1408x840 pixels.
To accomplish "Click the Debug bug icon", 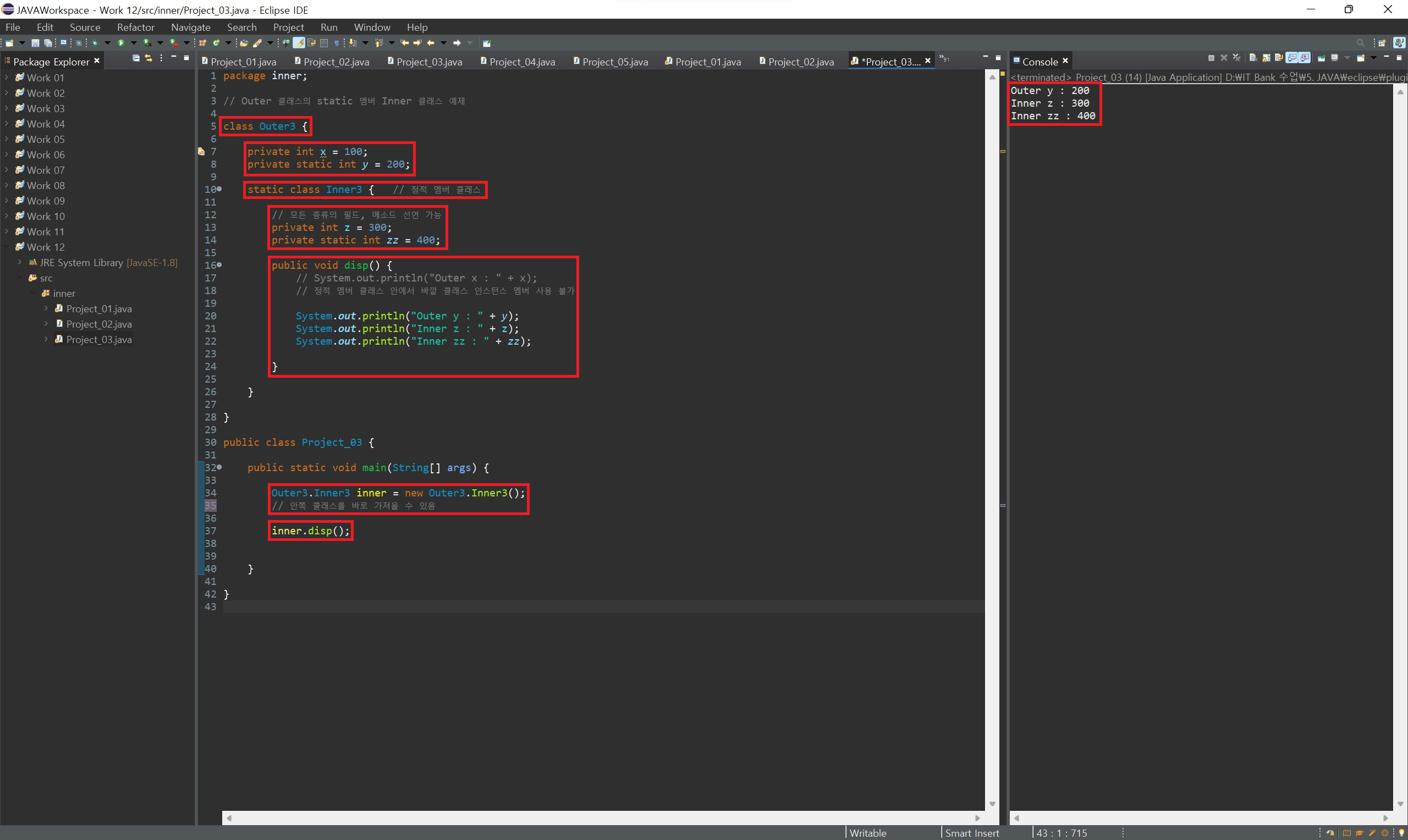I will [95, 43].
